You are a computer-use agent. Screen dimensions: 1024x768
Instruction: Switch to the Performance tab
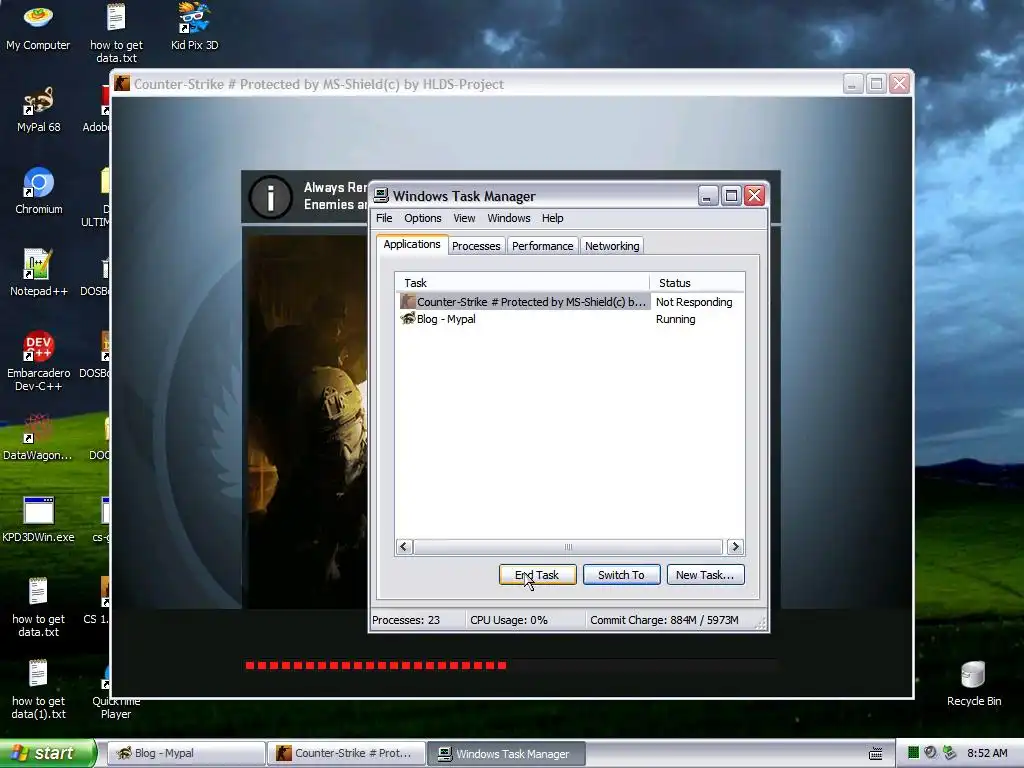(542, 246)
